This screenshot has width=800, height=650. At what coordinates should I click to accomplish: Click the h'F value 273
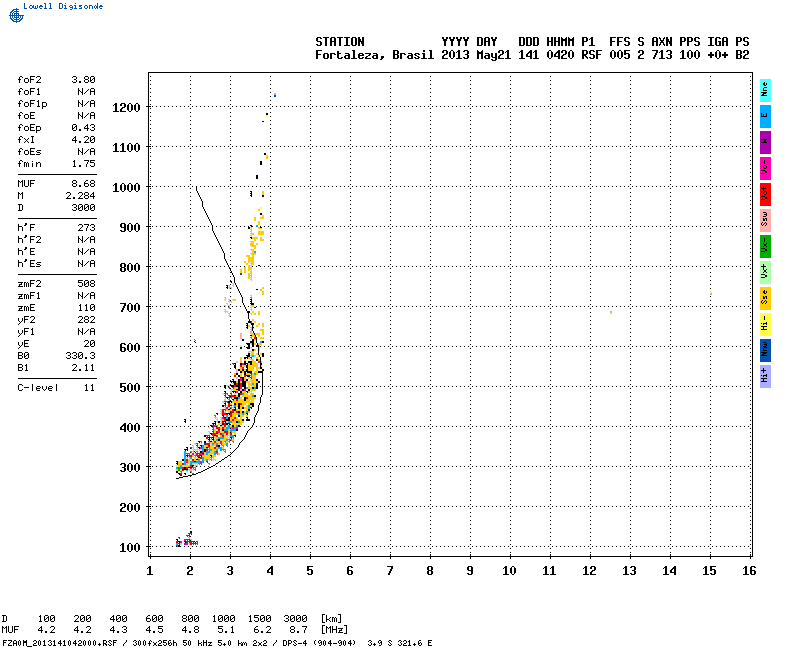coord(86,228)
